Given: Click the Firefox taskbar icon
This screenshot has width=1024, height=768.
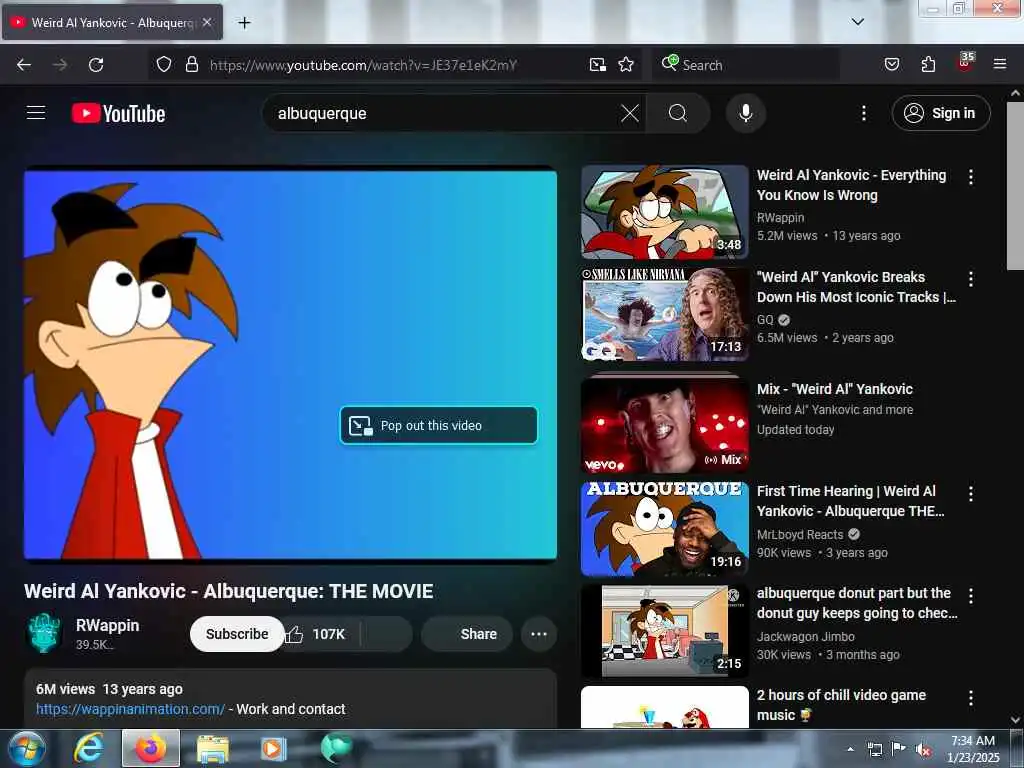Looking at the screenshot, I should click(151, 748).
